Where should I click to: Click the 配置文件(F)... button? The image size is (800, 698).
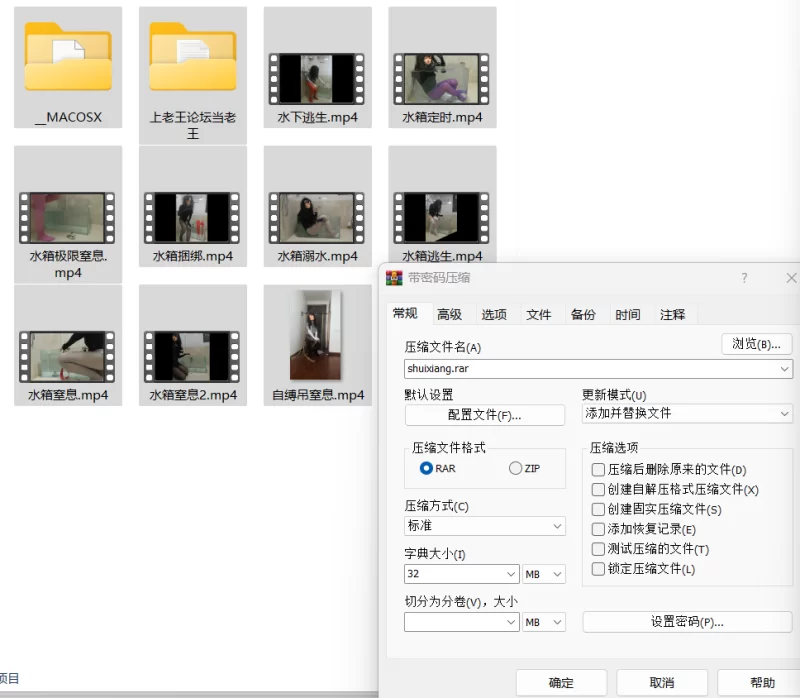coord(485,415)
